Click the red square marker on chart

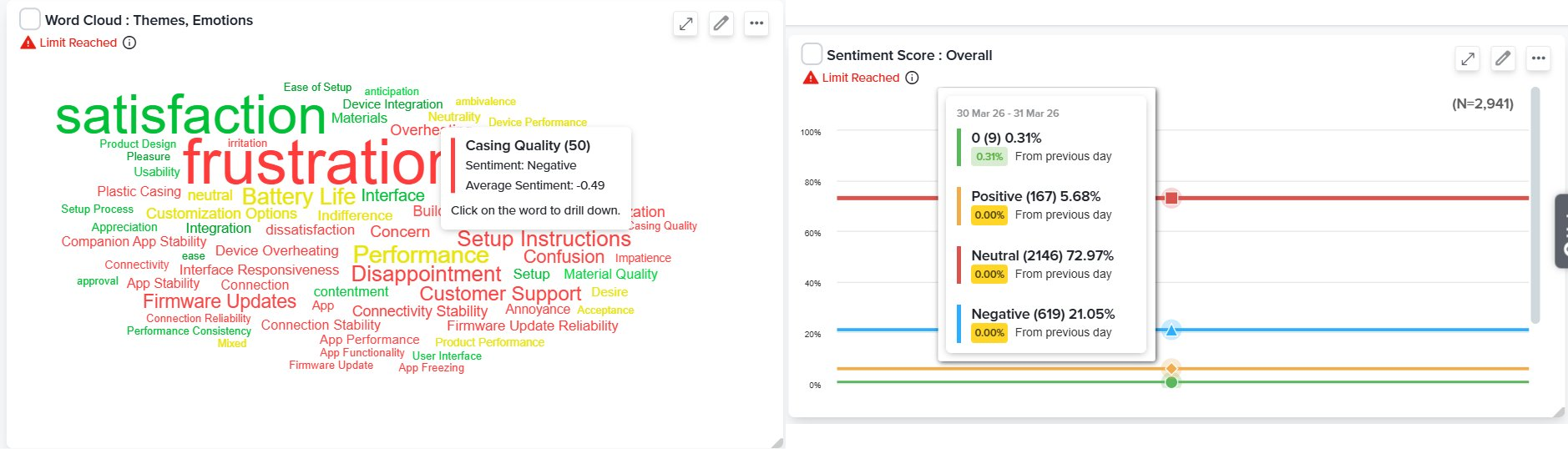[1171, 198]
